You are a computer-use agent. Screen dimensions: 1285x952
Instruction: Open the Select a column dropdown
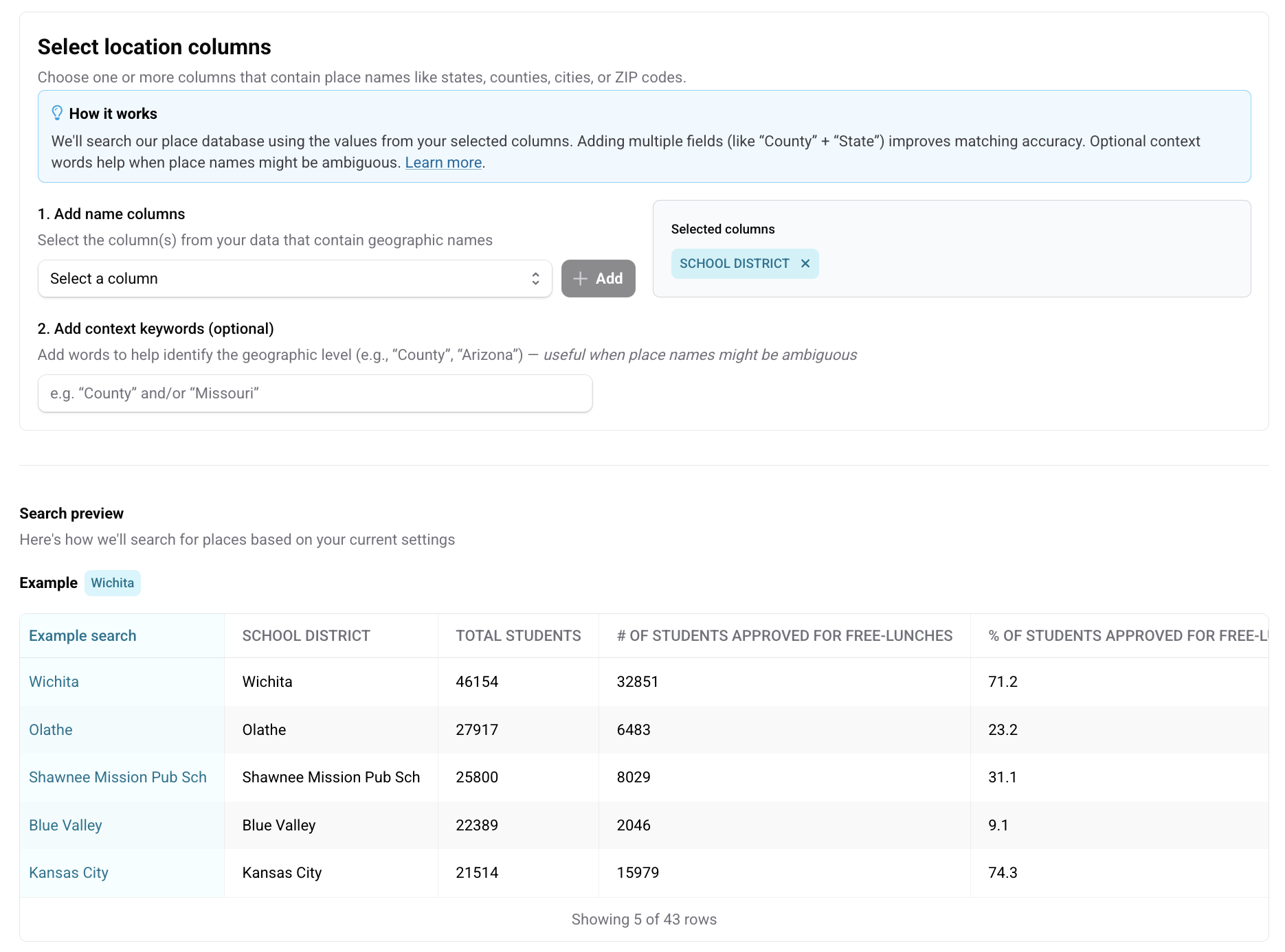click(x=294, y=279)
